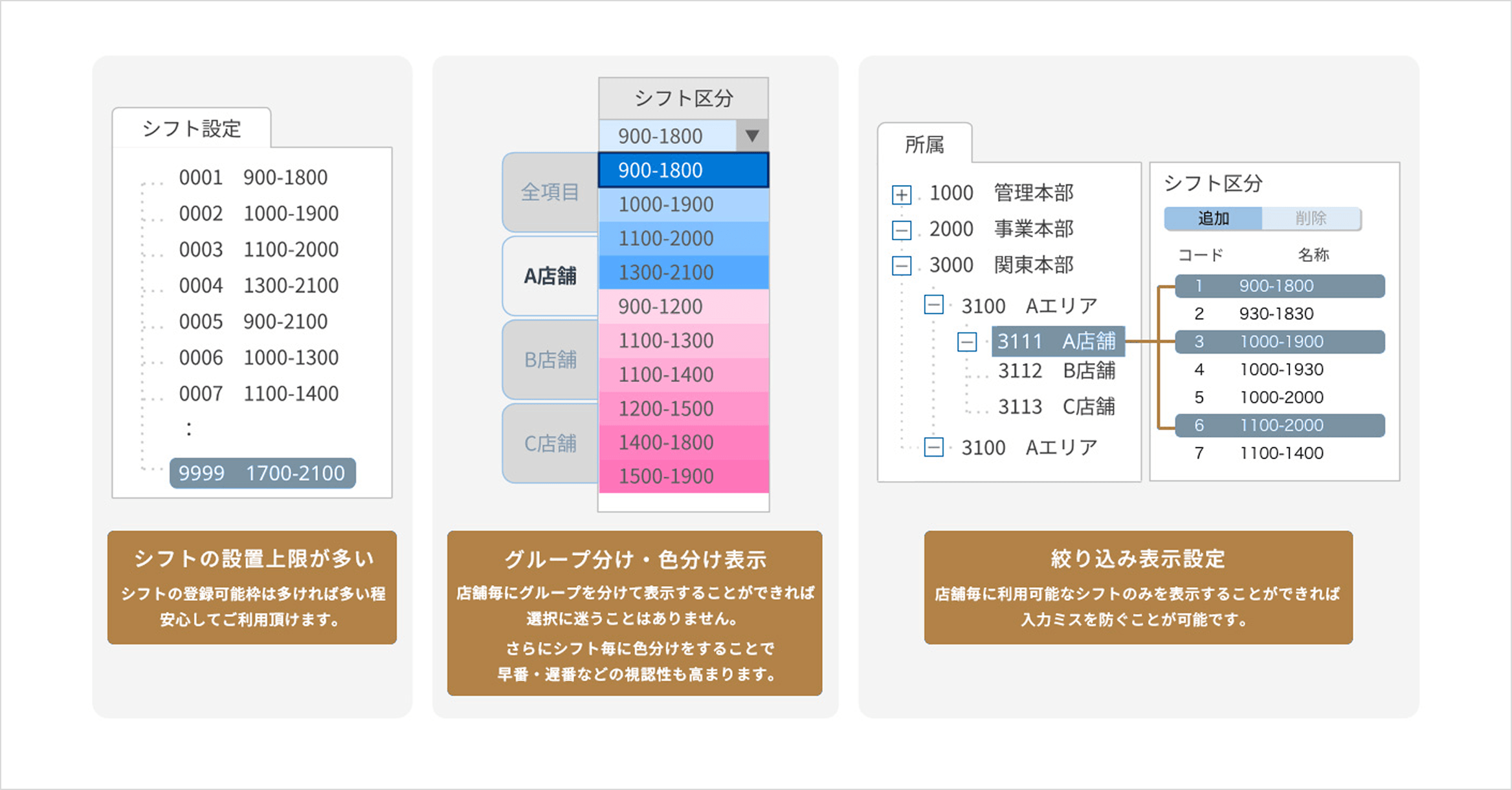The image size is (1512, 790).
Task: Select the 900-1200 pink option
Action: pyautogui.click(x=684, y=306)
